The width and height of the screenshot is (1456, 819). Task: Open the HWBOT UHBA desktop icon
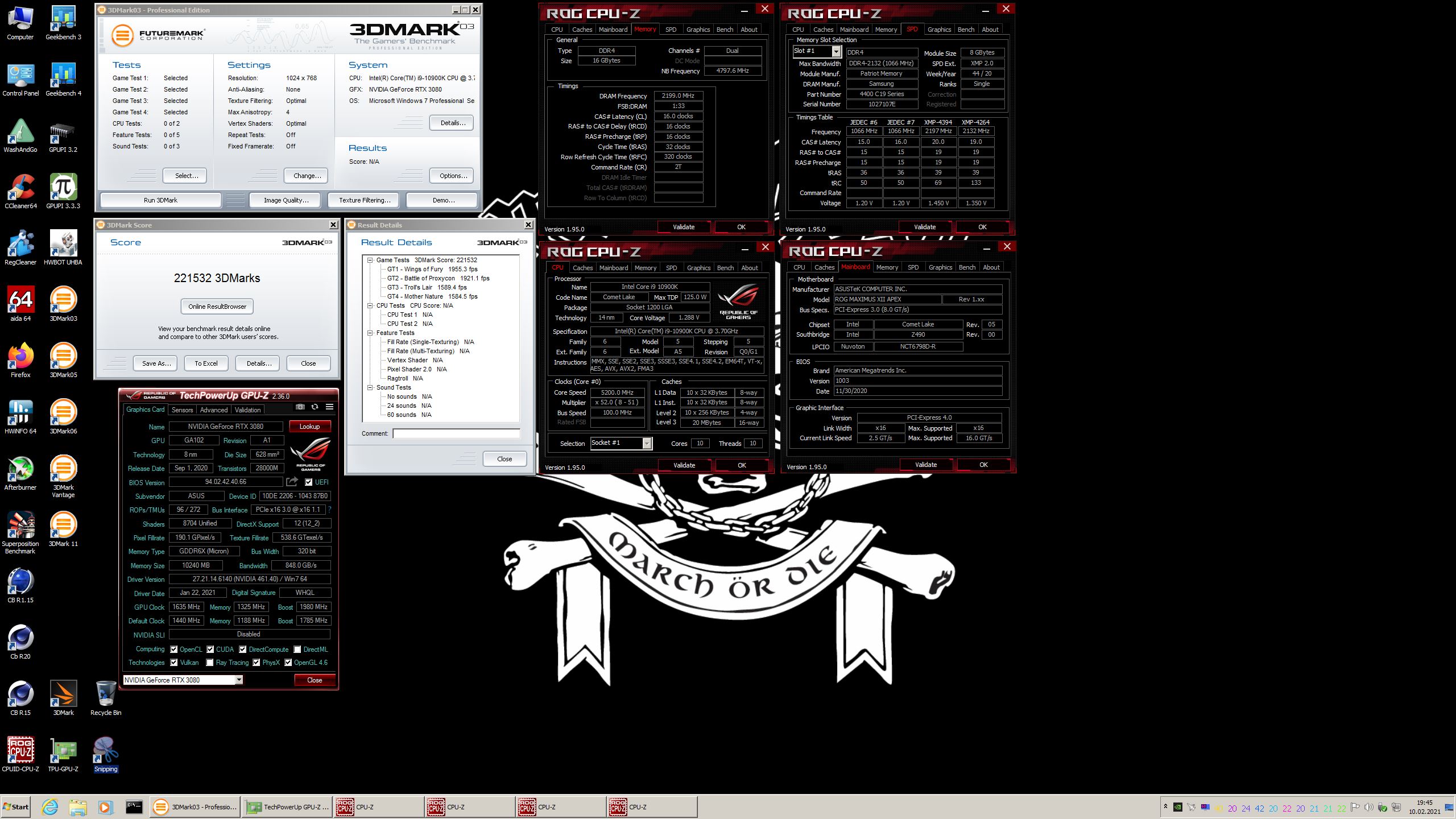63,248
